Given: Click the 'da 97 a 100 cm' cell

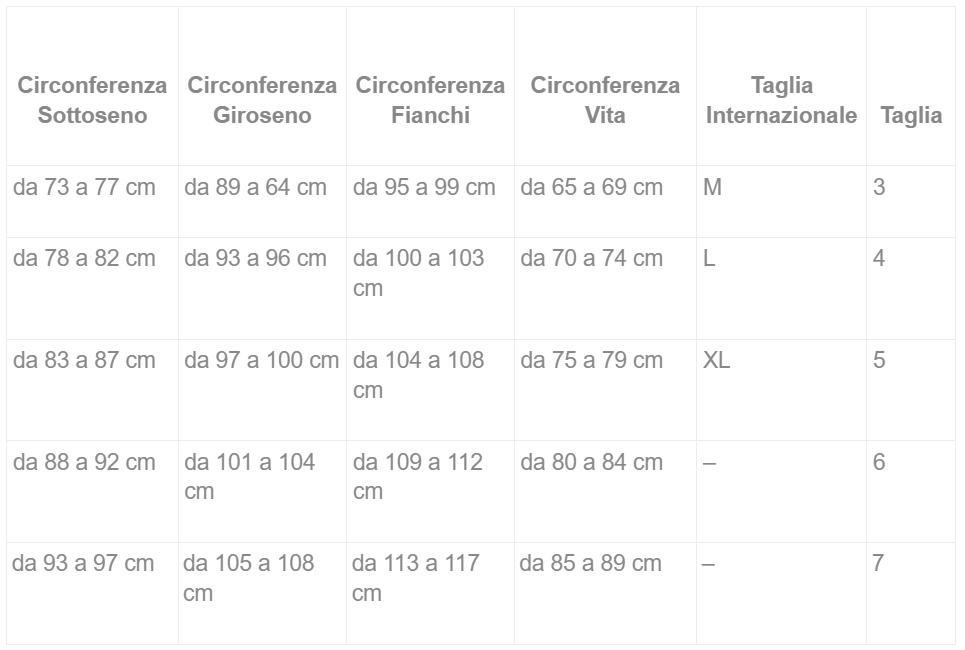Looking at the screenshot, I should pos(261,360).
